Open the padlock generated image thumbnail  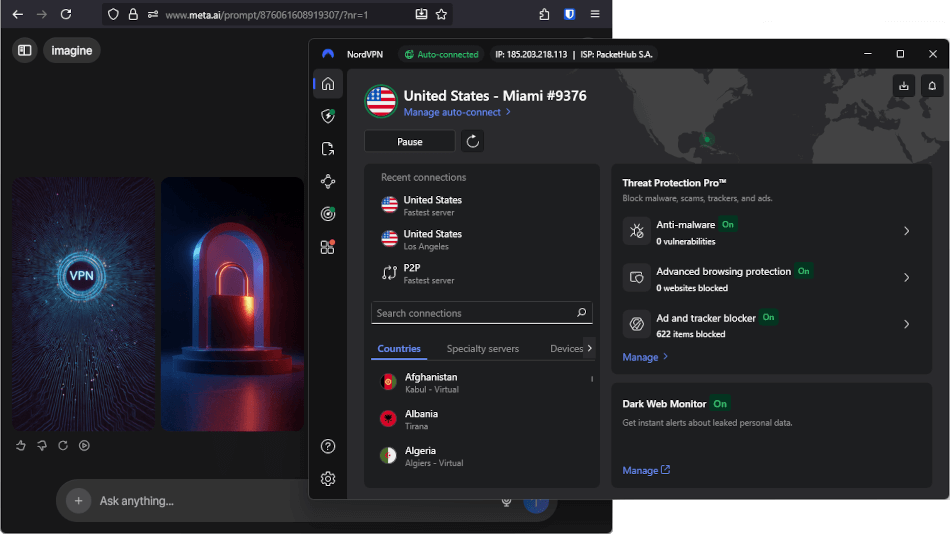click(232, 304)
